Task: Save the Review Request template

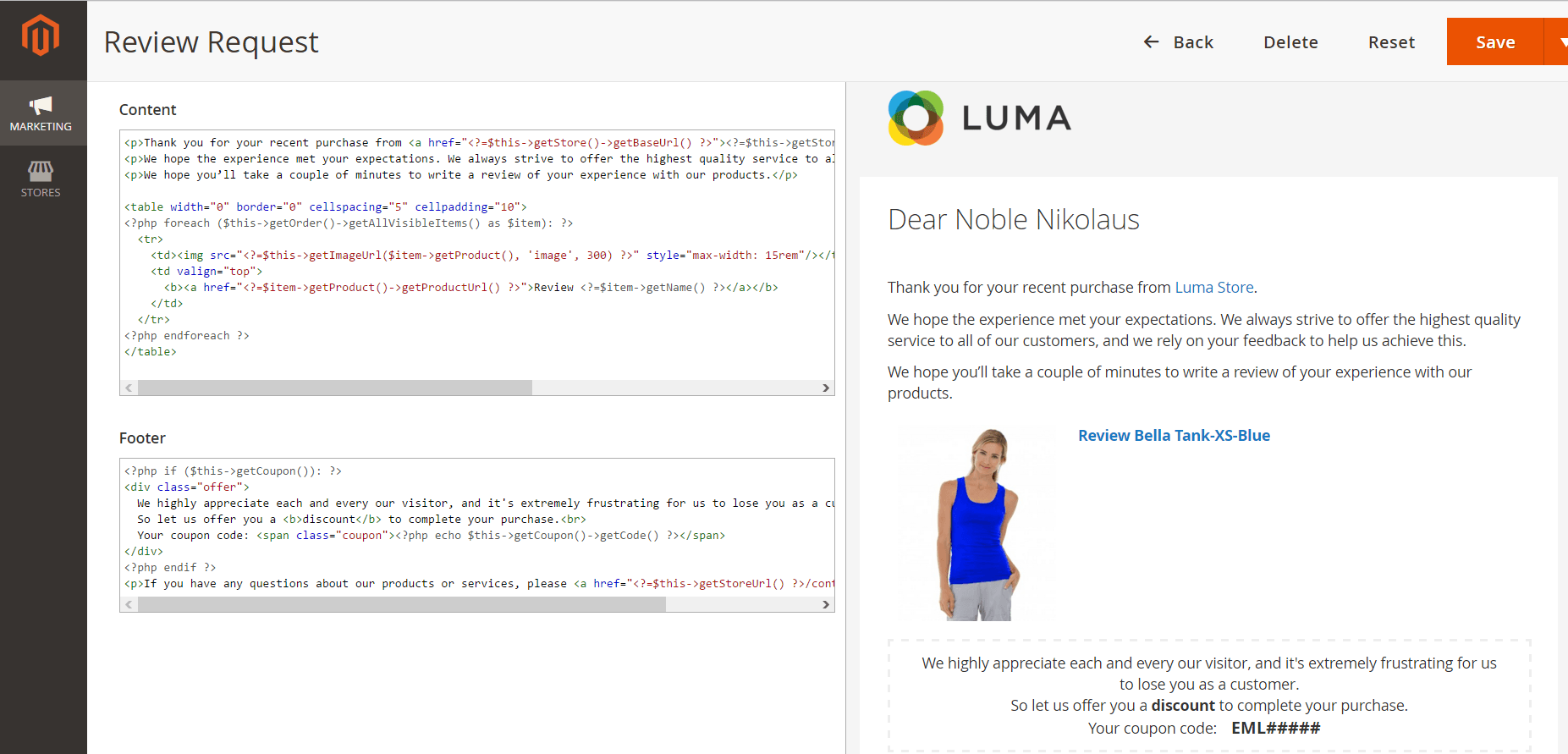Action: [1495, 41]
